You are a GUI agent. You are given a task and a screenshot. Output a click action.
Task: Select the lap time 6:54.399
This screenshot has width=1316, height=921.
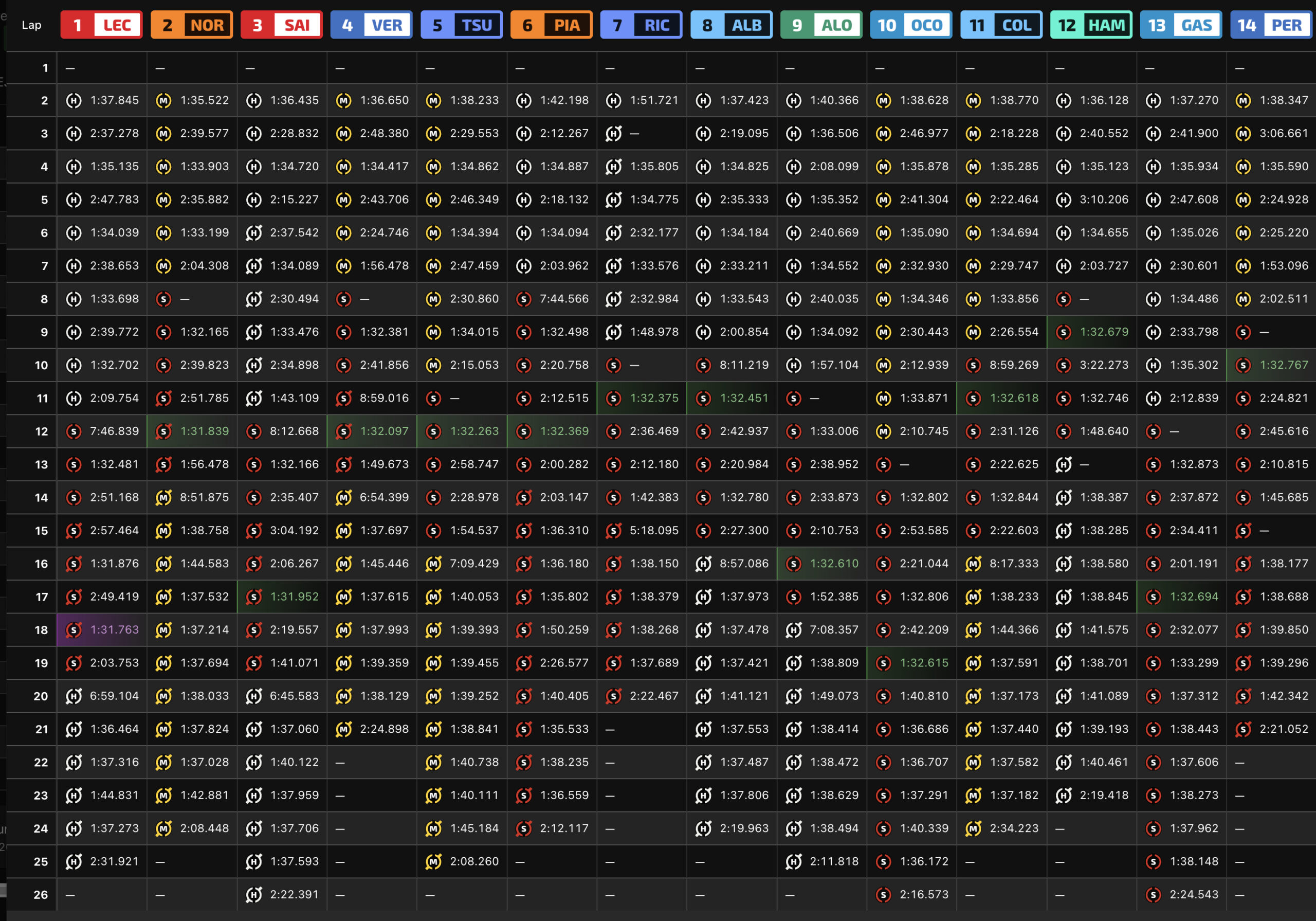click(x=384, y=497)
